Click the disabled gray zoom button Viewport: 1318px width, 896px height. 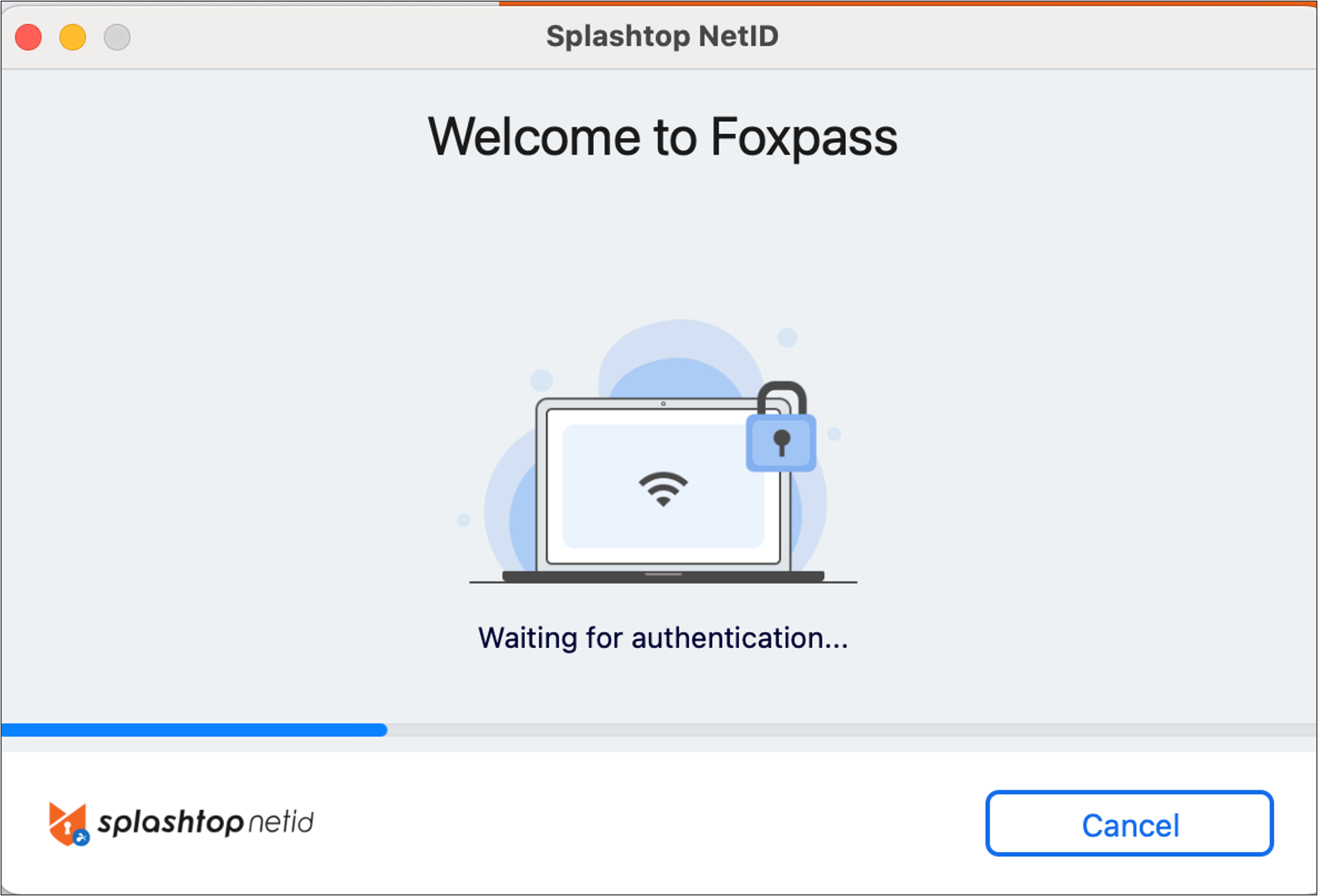pos(117,37)
